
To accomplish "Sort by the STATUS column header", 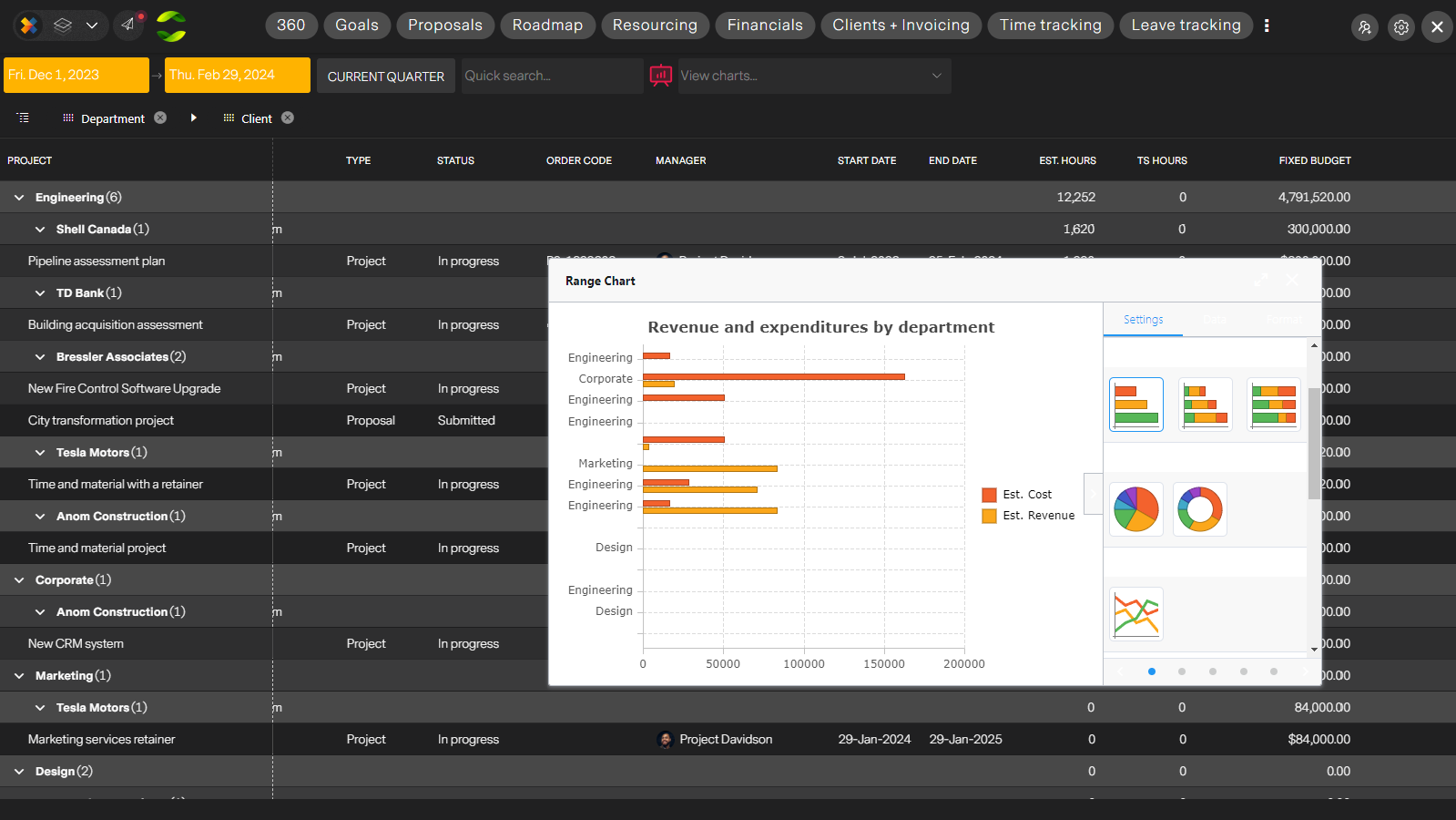I will (x=455, y=160).
